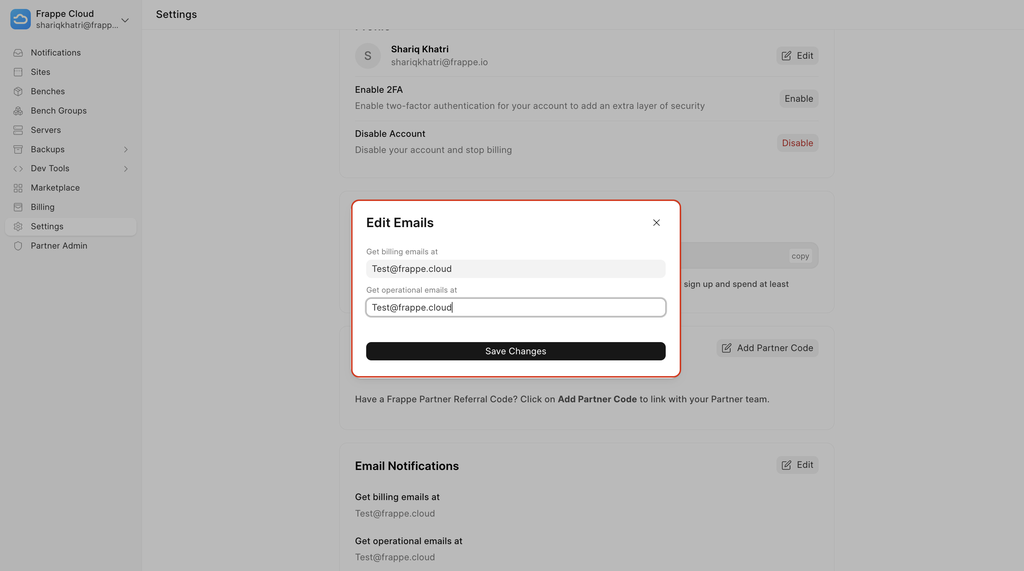Focus the billing emails input field
This screenshot has height=571, width=1024.
click(x=516, y=269)
